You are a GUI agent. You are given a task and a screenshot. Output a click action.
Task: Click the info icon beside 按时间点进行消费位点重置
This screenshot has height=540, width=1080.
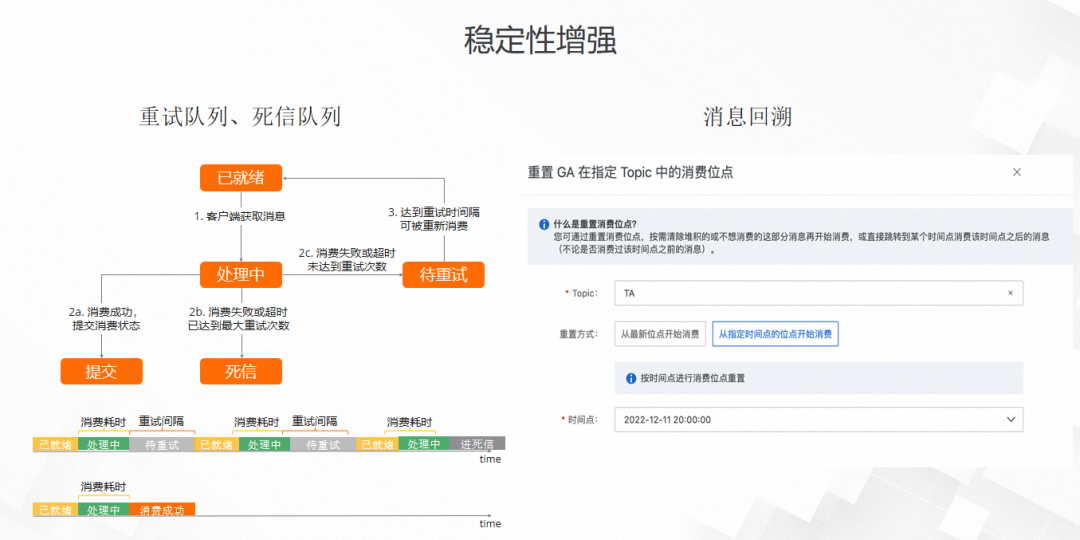(631, 378)
